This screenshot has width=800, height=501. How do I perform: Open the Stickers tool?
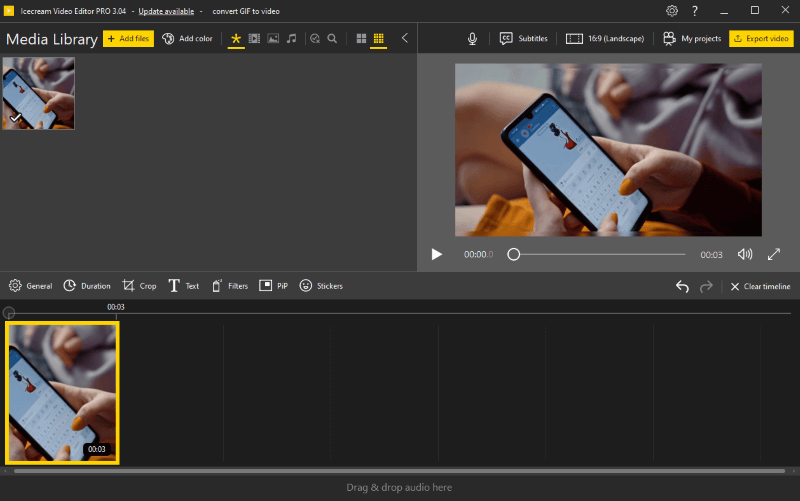[321, 286]
